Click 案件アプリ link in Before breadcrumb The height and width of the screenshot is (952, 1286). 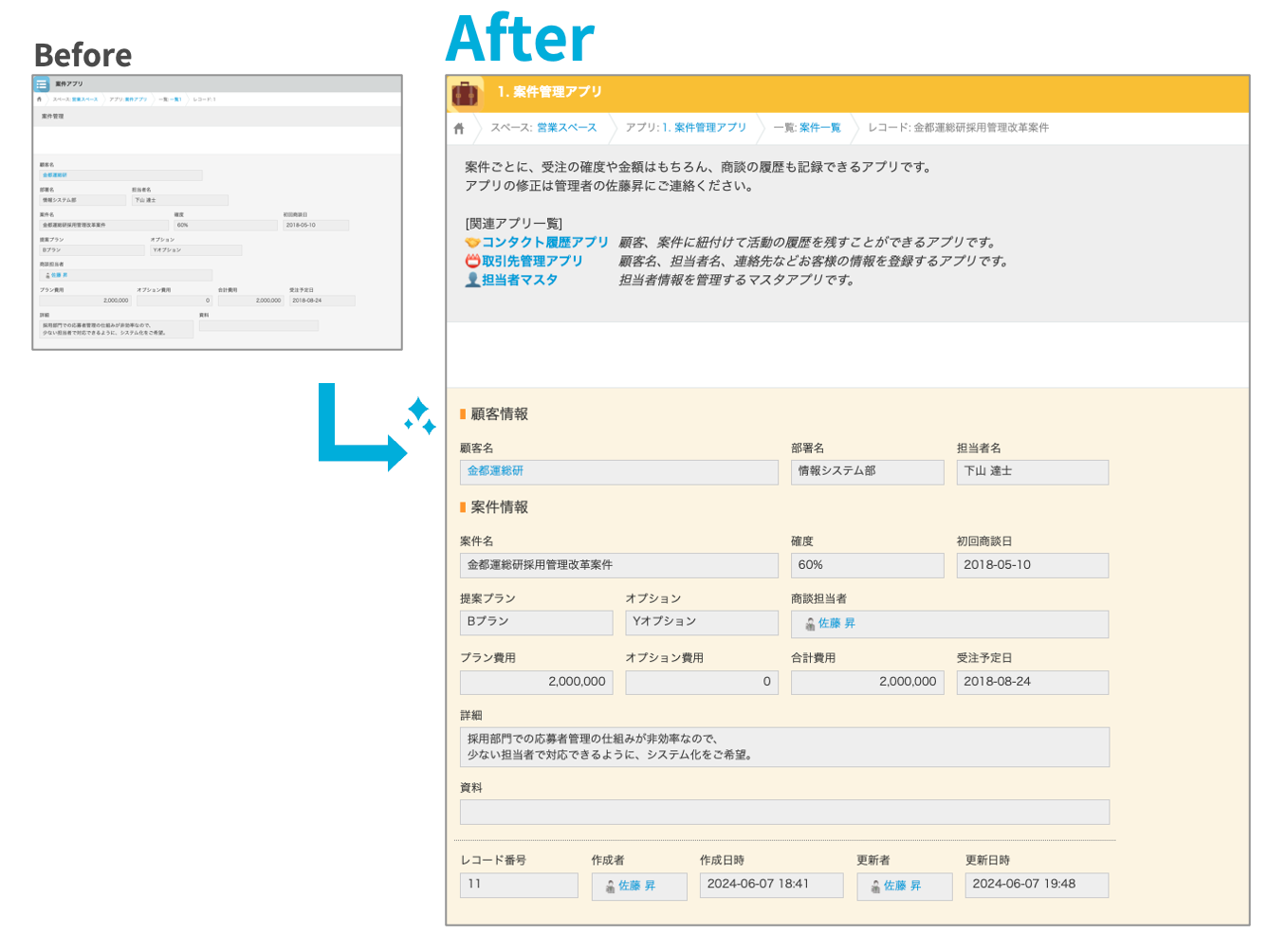(135, 100)
